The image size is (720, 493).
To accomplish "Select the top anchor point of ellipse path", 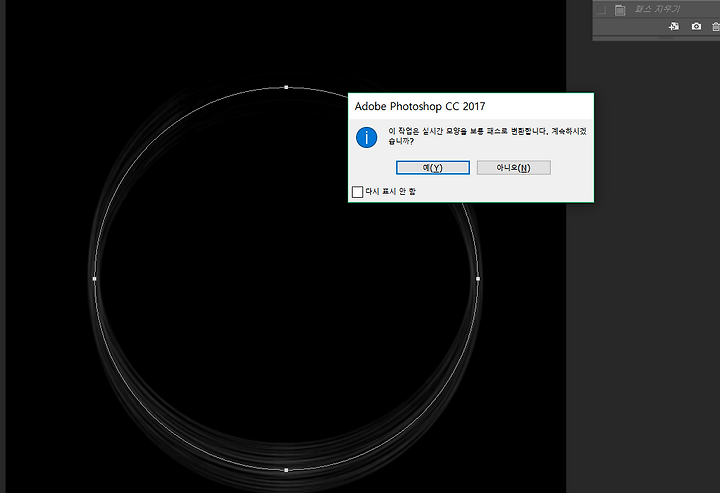I will [287, 87].
